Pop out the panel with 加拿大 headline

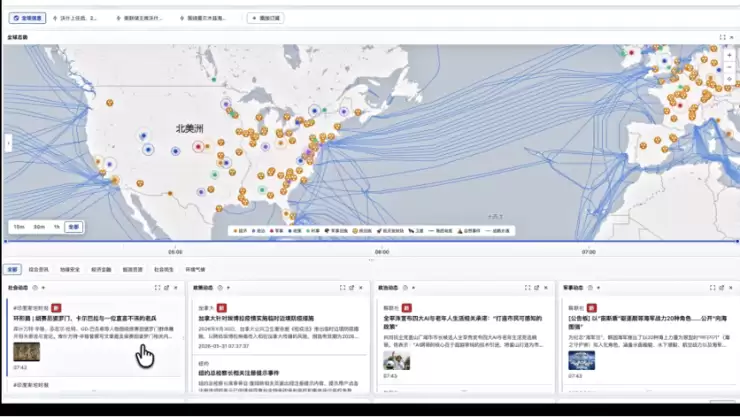click(352, 288)
